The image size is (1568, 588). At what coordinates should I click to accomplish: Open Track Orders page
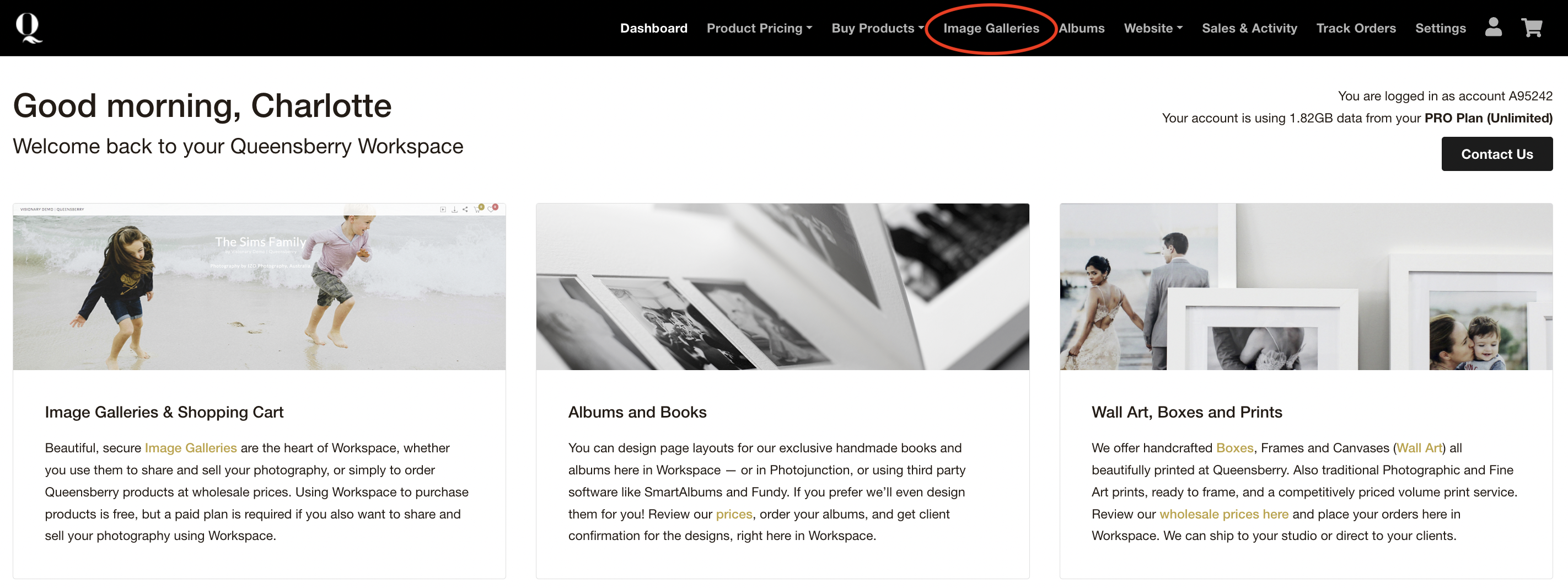(1356, 28)
